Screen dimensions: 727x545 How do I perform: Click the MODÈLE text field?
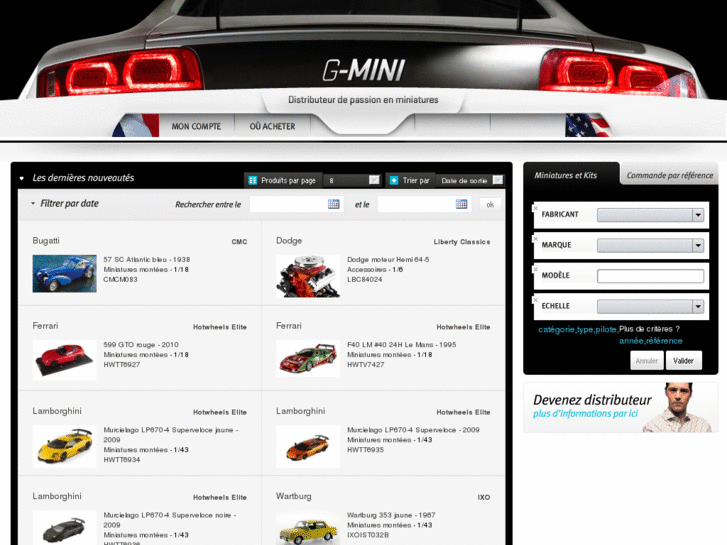pyautogui.click(x=650, y=276)
